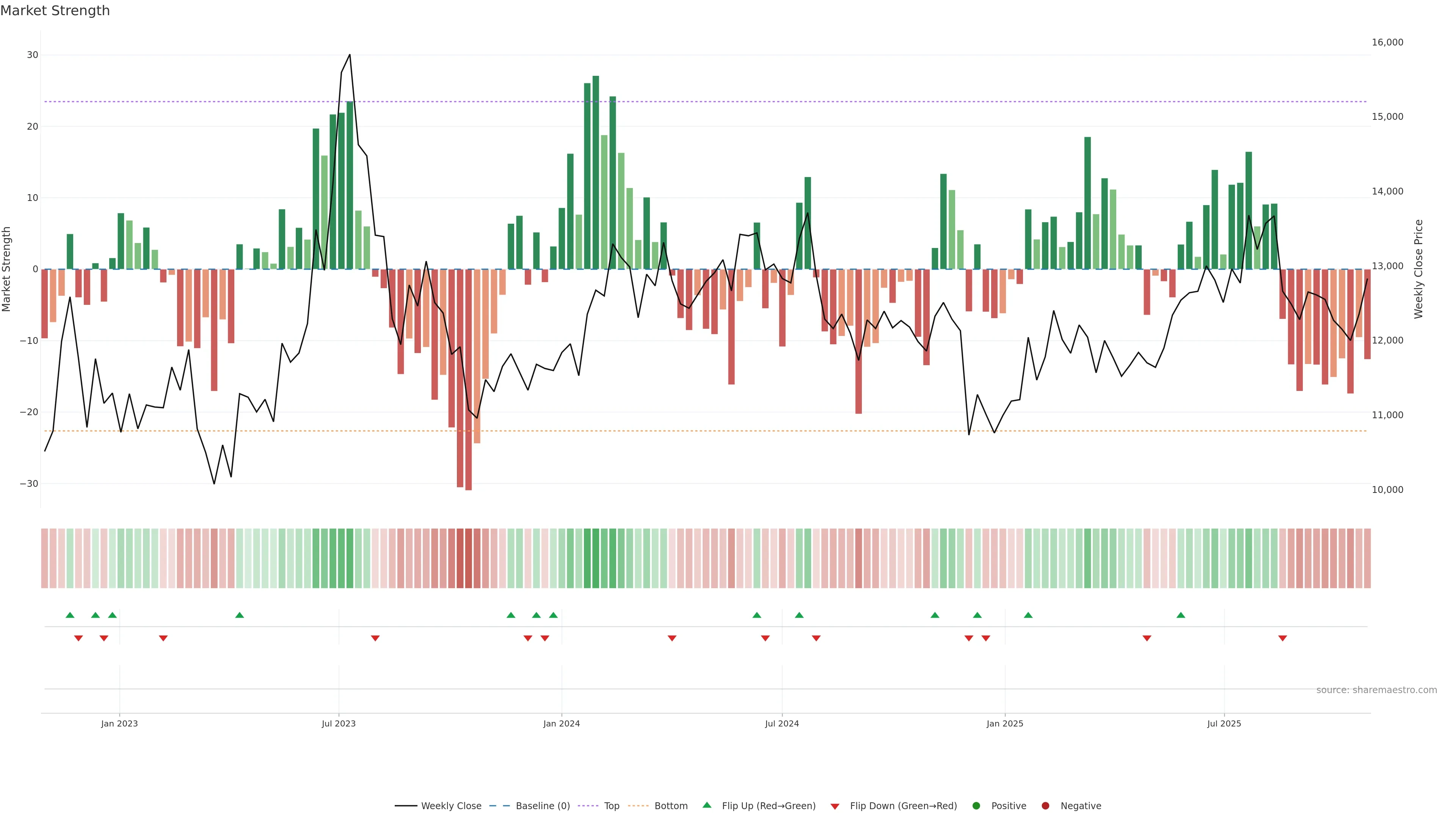Click the last Flip Up marker before Jul 2025
Screen dimensions: 1456x819
tap(1181, 615)
